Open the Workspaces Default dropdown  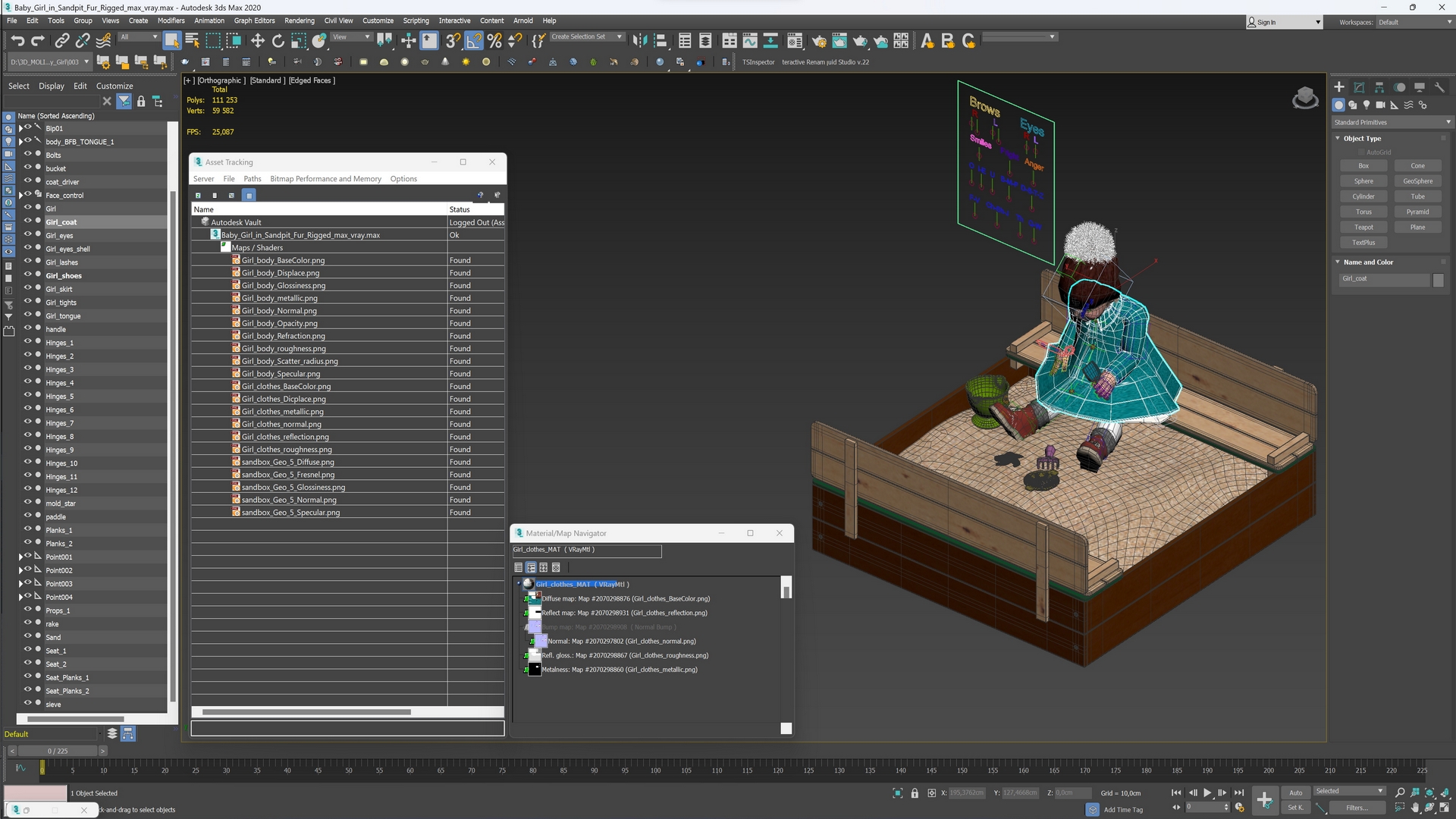pos(1414,22)
